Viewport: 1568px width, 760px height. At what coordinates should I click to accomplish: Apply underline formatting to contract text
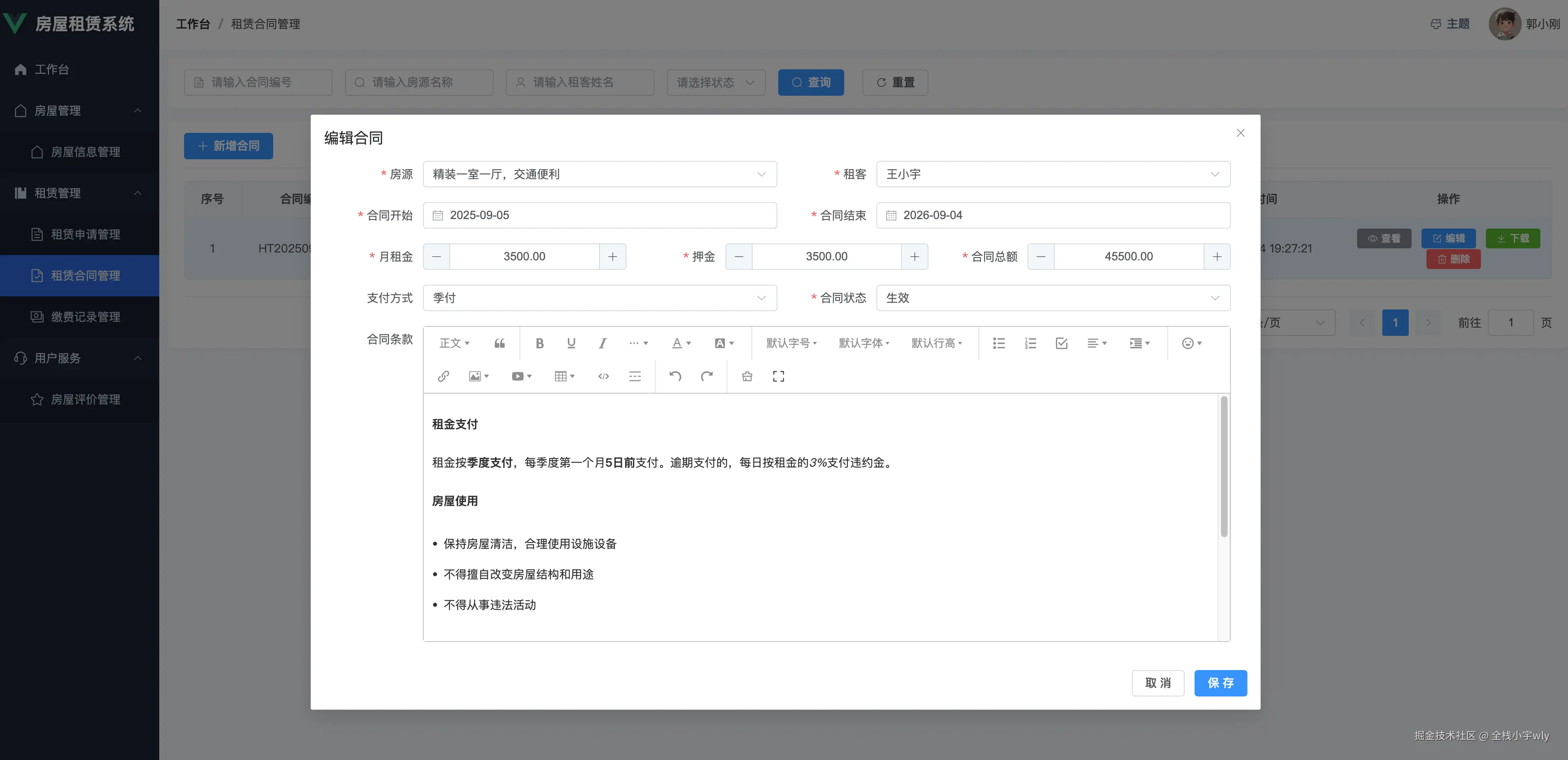tap(571, 343)
